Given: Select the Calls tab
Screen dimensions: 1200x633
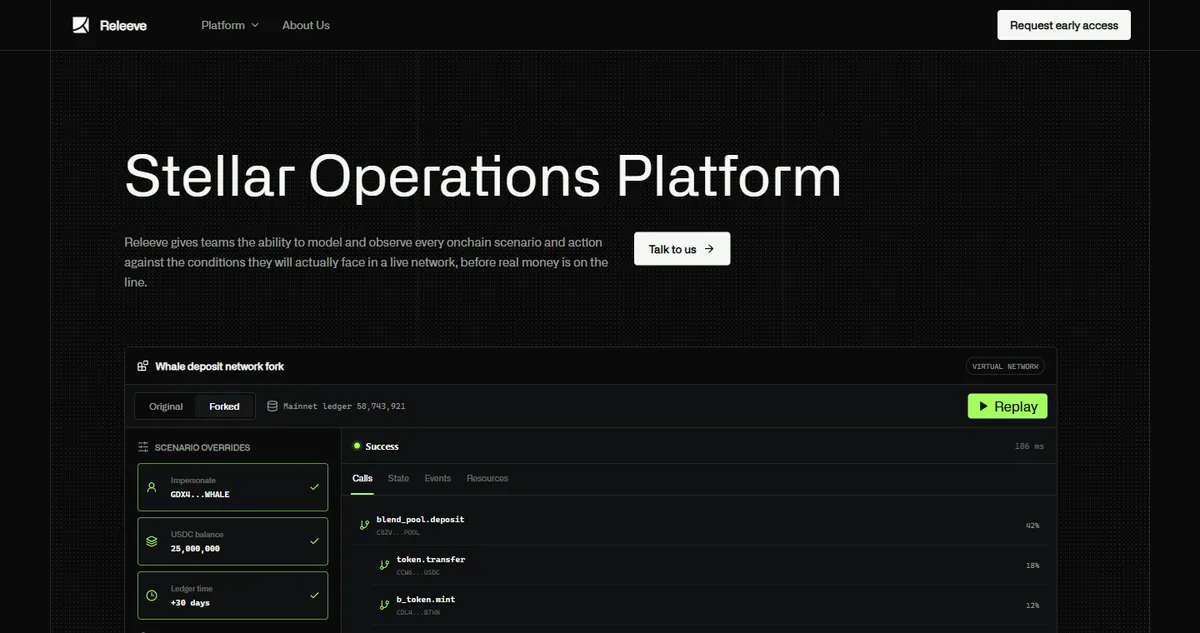Looking at the screenshot, I should [x=362, y=478].
